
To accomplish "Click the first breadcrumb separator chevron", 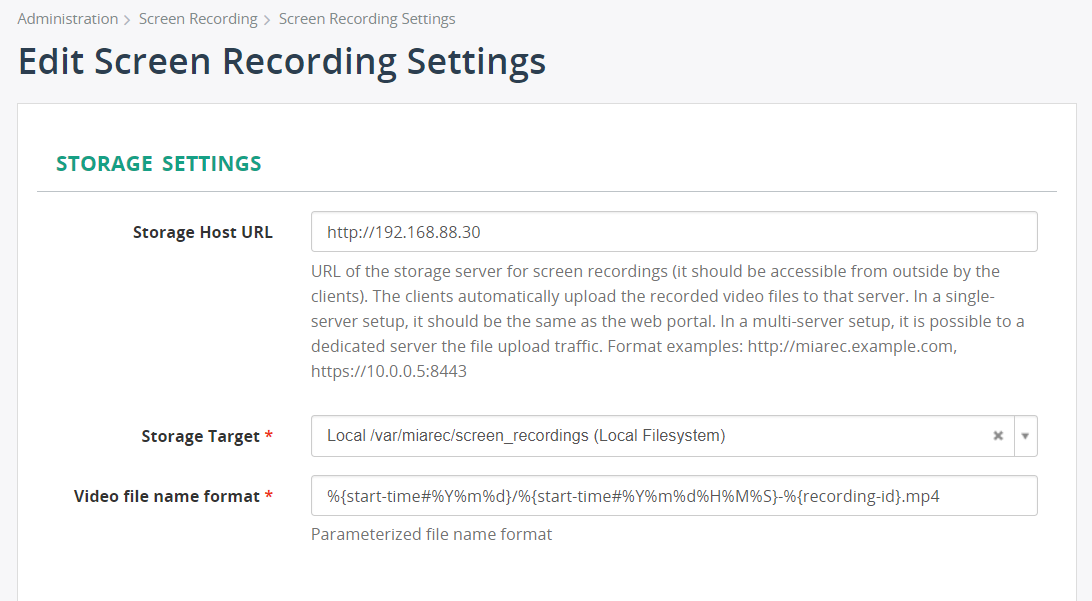I will click(x=126, y=18).
